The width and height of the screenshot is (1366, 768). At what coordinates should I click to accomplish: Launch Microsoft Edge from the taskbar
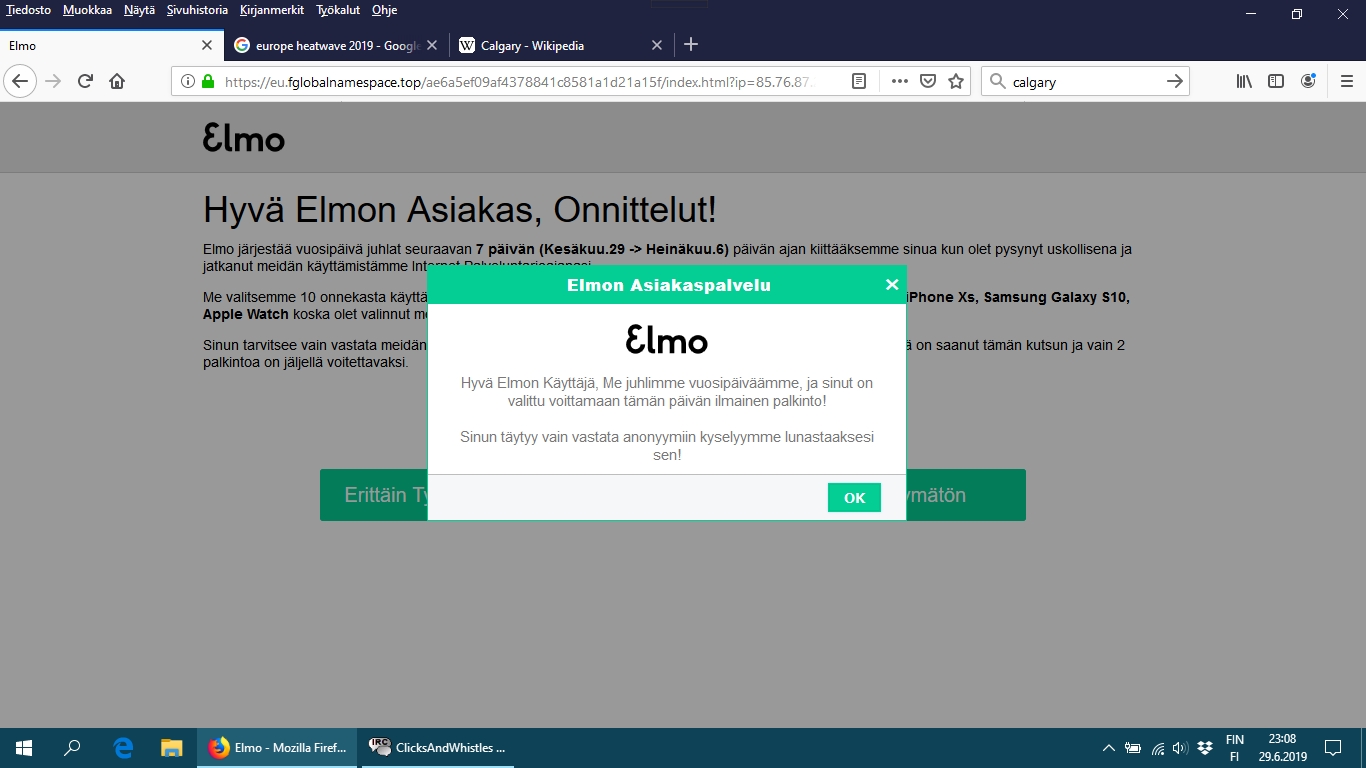click(123, 748)
